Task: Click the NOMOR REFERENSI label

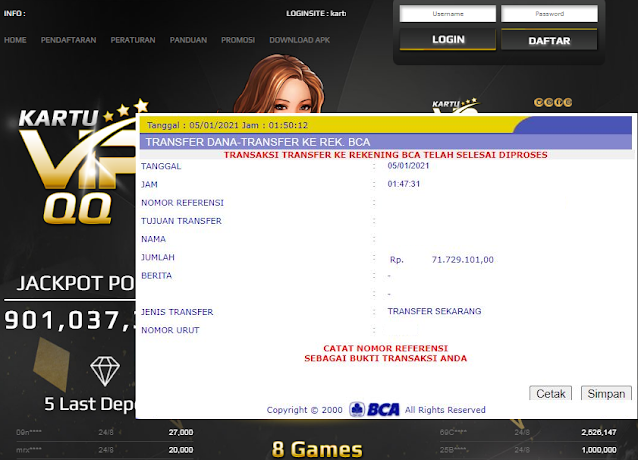Action: pos(182,203)
